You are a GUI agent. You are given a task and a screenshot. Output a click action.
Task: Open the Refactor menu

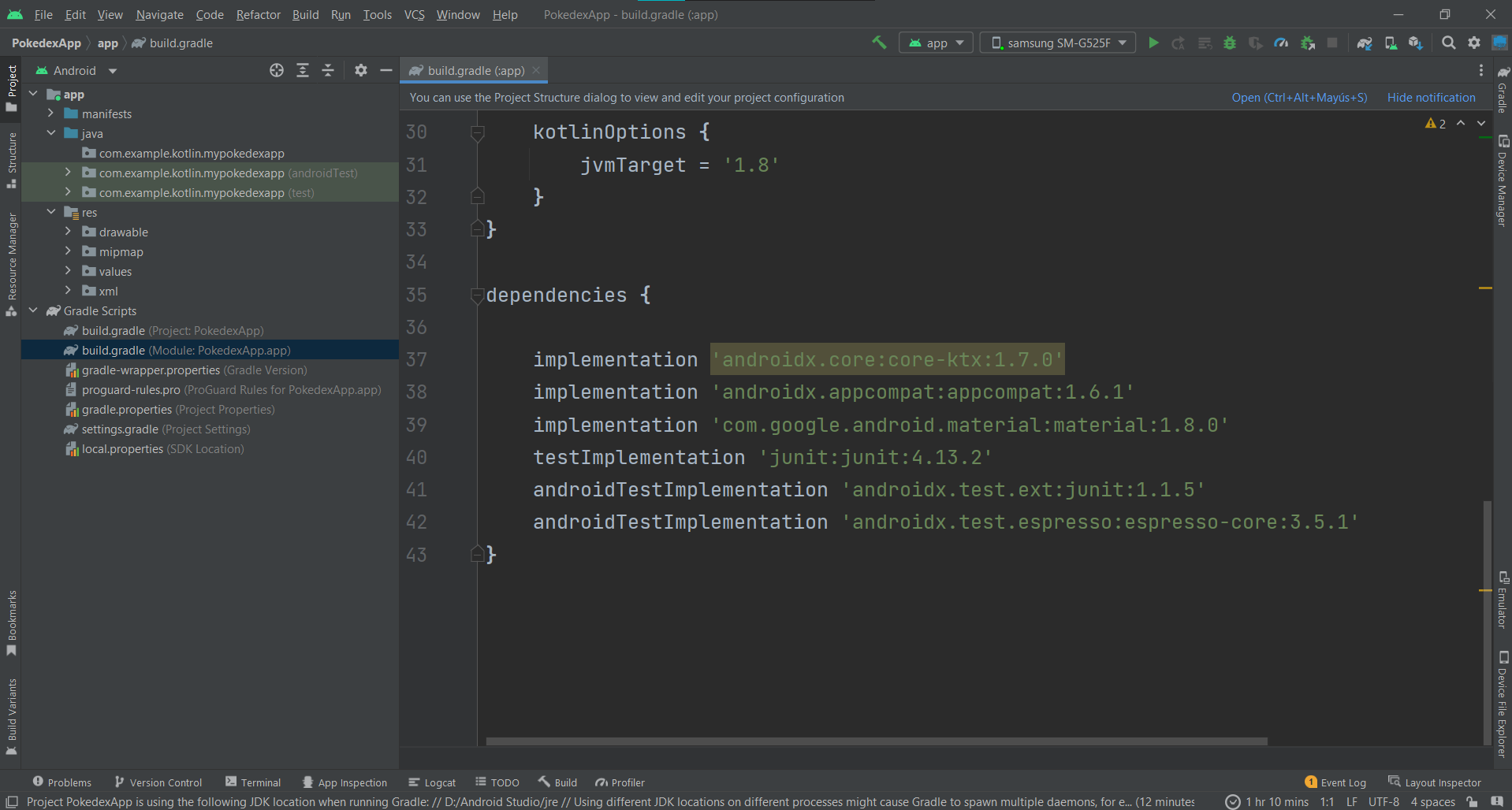tap(258, 15)
